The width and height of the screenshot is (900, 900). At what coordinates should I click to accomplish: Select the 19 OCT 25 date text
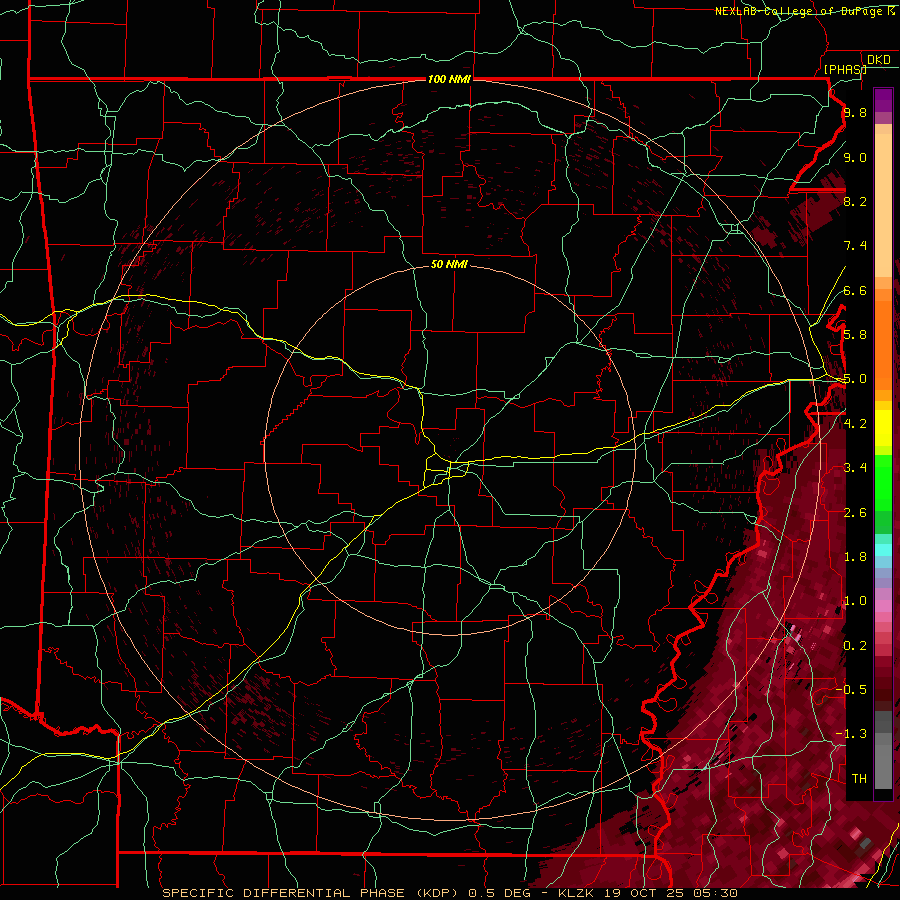[x=646, y=893]
